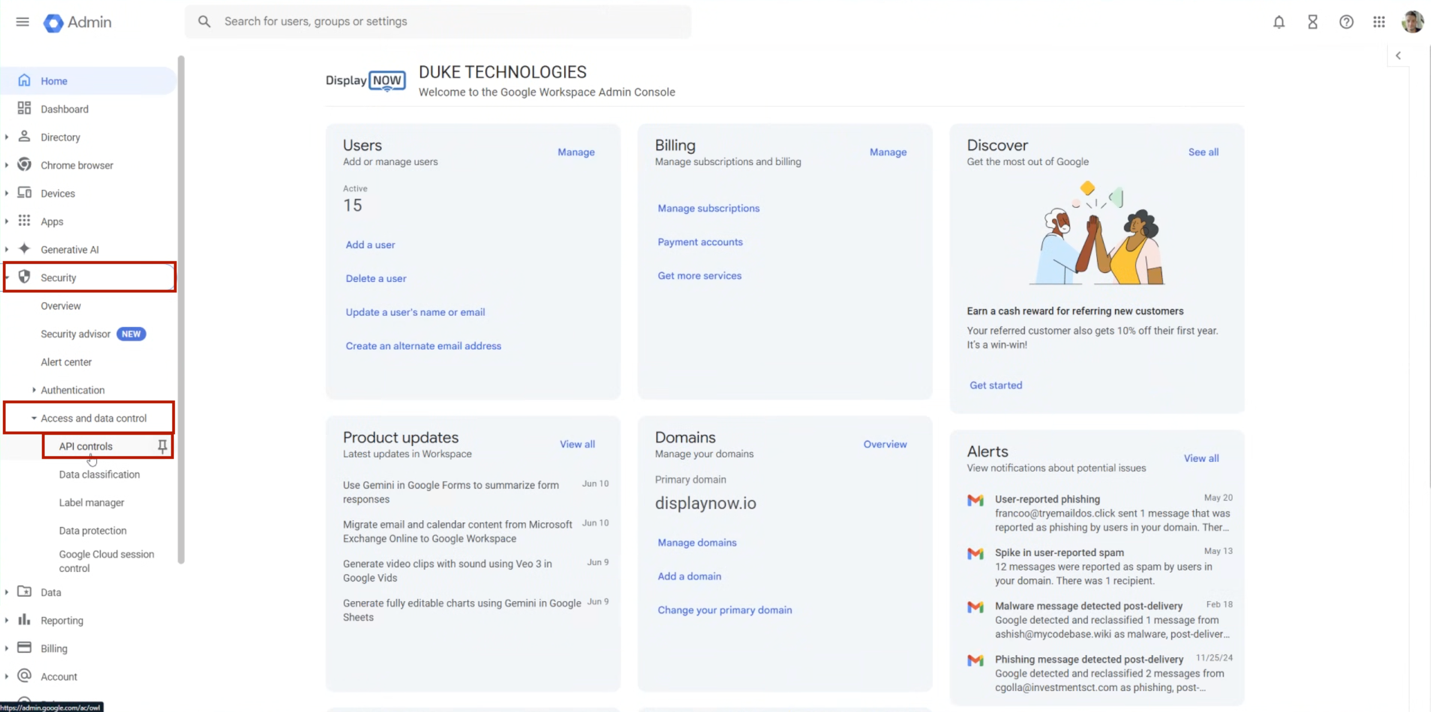Viewport: 1431px width, 712px height.
Task: Click the Reporting bar chart icon
Action: (24, 619)
